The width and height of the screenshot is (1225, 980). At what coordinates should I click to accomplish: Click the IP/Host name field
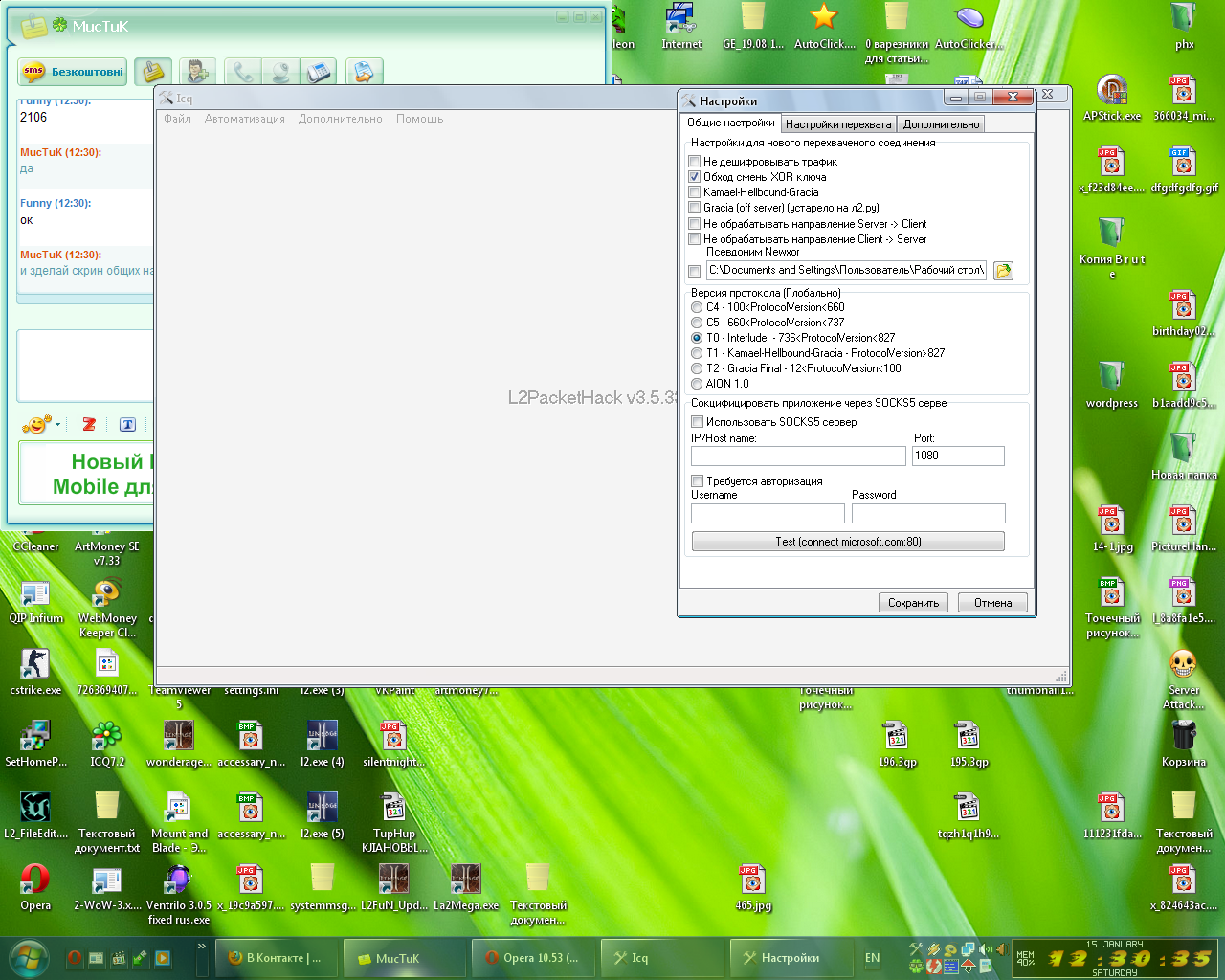(798, 456)
